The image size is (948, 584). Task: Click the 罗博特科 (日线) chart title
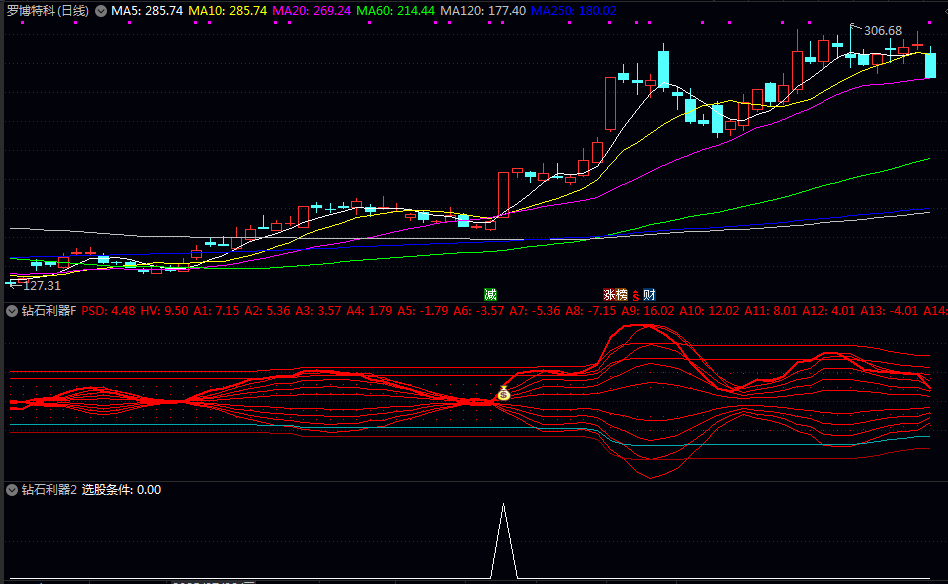[x=47, y=11]
